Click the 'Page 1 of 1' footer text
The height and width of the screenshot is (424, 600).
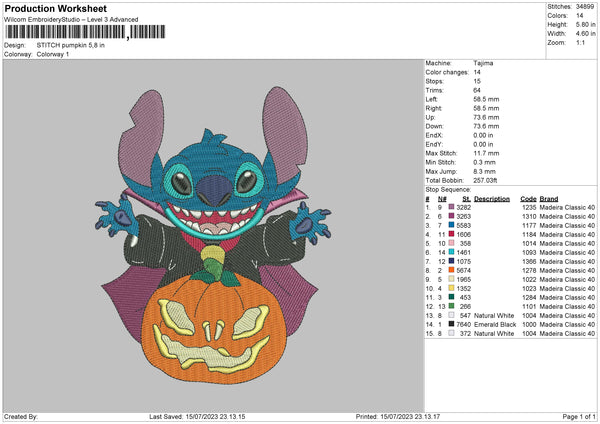pos(579,417)
